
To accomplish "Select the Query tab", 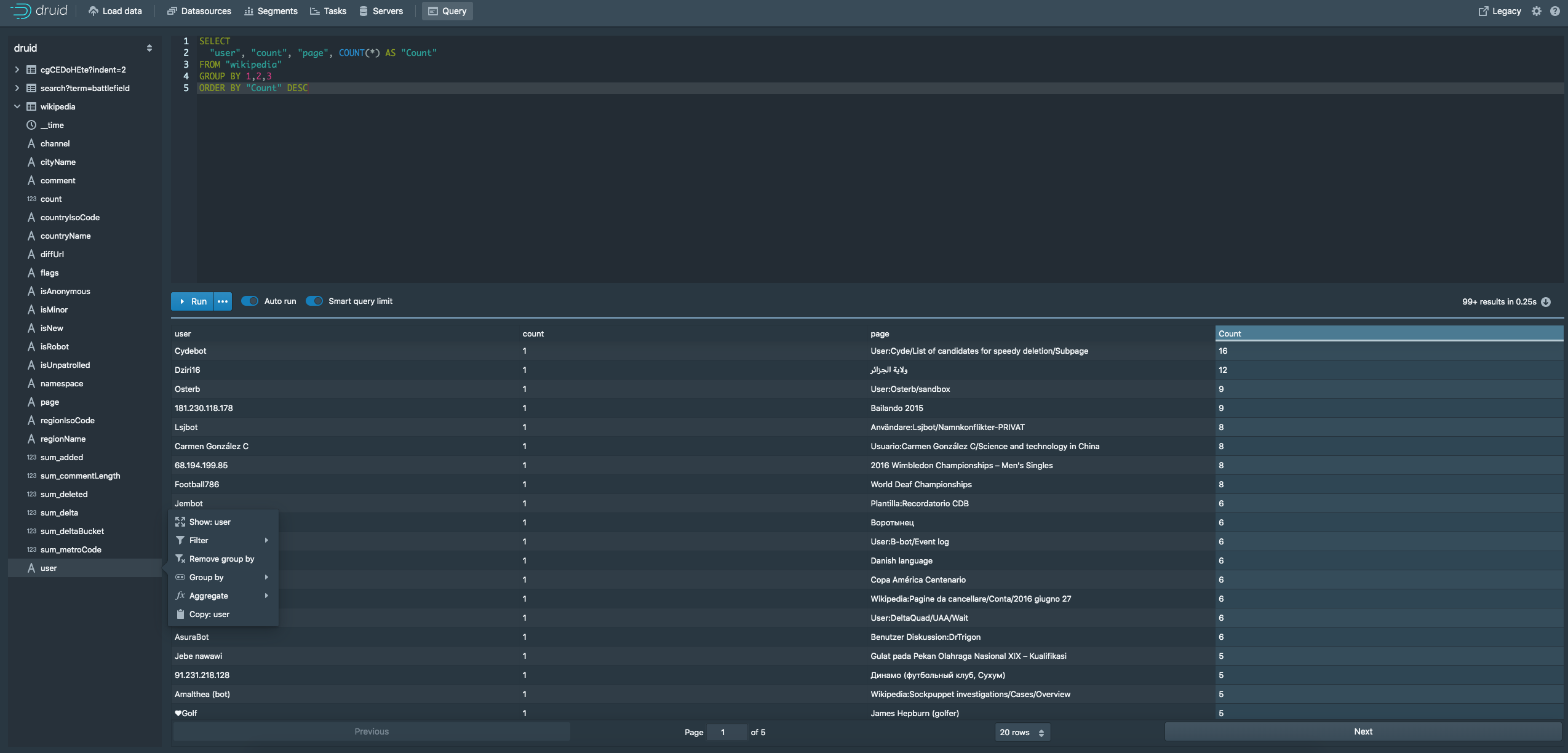I will click(x=447, y=11).
